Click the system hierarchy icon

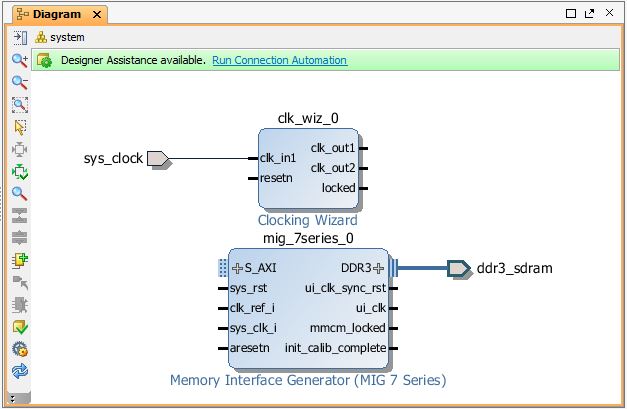tap(41, 37)
